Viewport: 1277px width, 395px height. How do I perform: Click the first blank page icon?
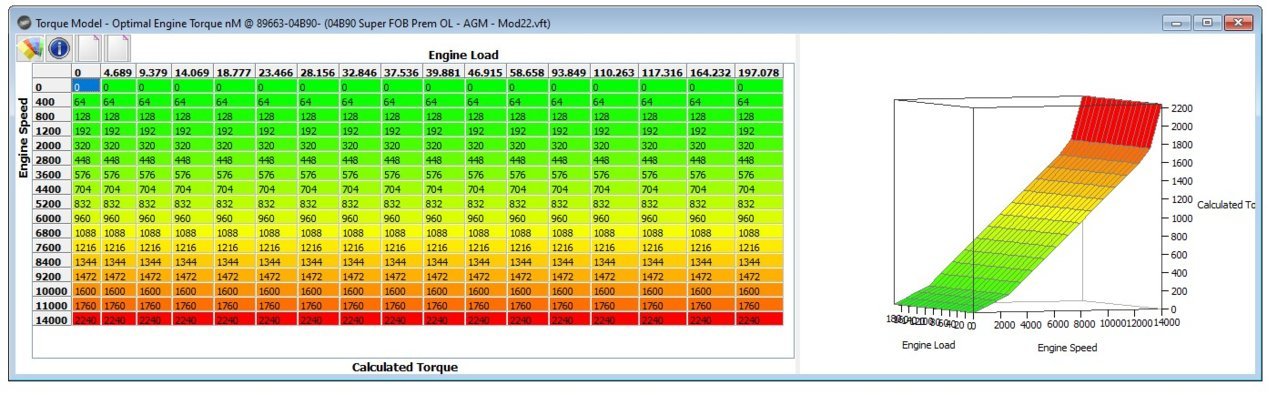point(89,48)
